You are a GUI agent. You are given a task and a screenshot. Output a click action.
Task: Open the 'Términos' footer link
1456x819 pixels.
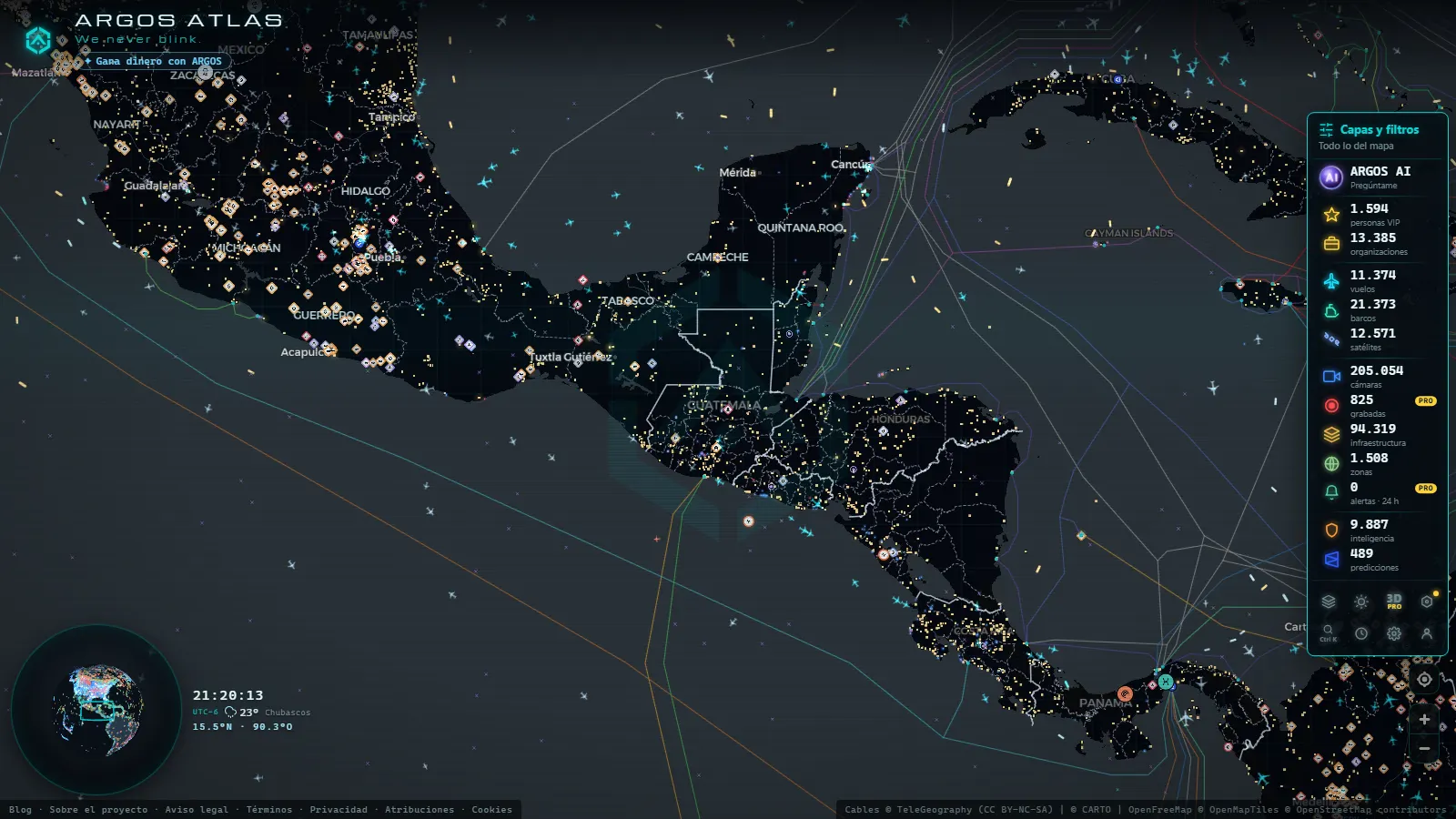tap(269, 809)
